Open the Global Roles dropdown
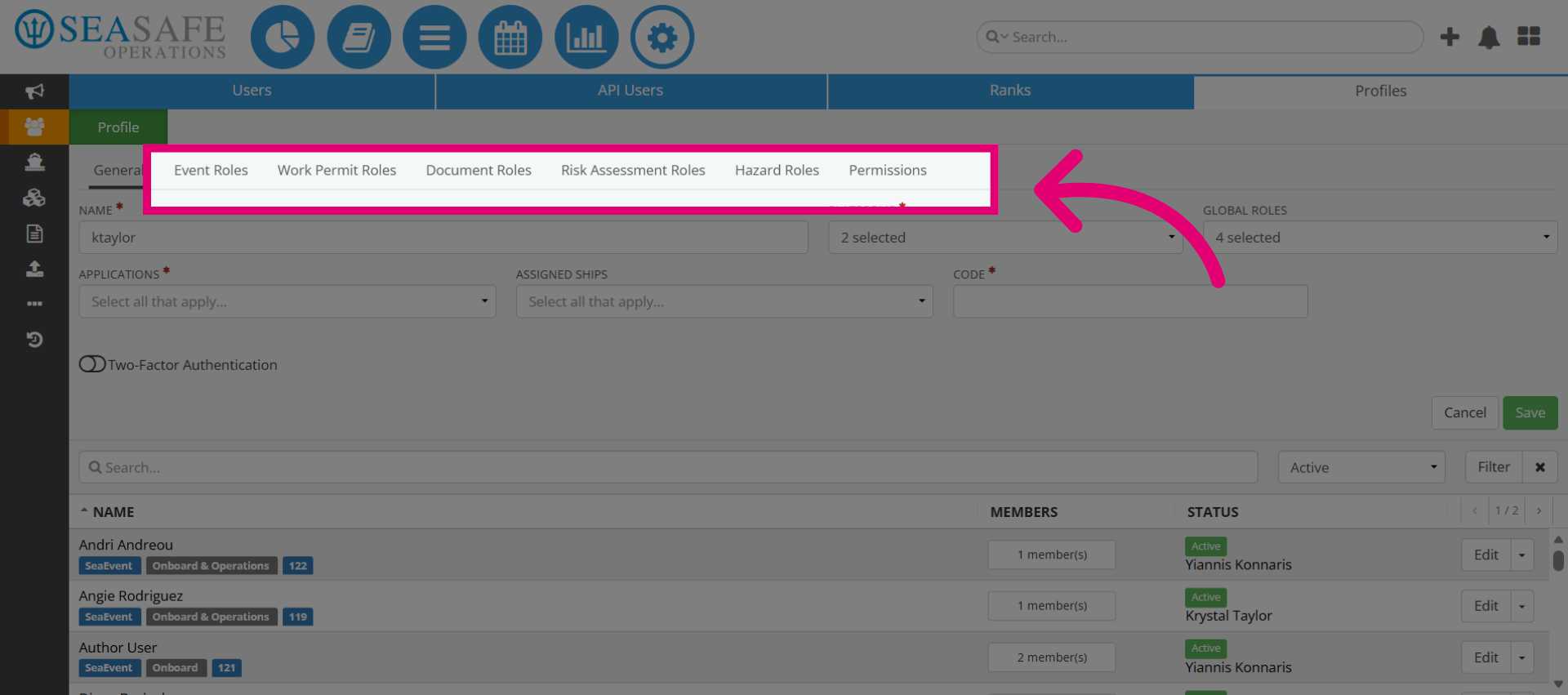Viewport: 1568px width, 695px height. pyautogui.click(x=1380, y=238)
